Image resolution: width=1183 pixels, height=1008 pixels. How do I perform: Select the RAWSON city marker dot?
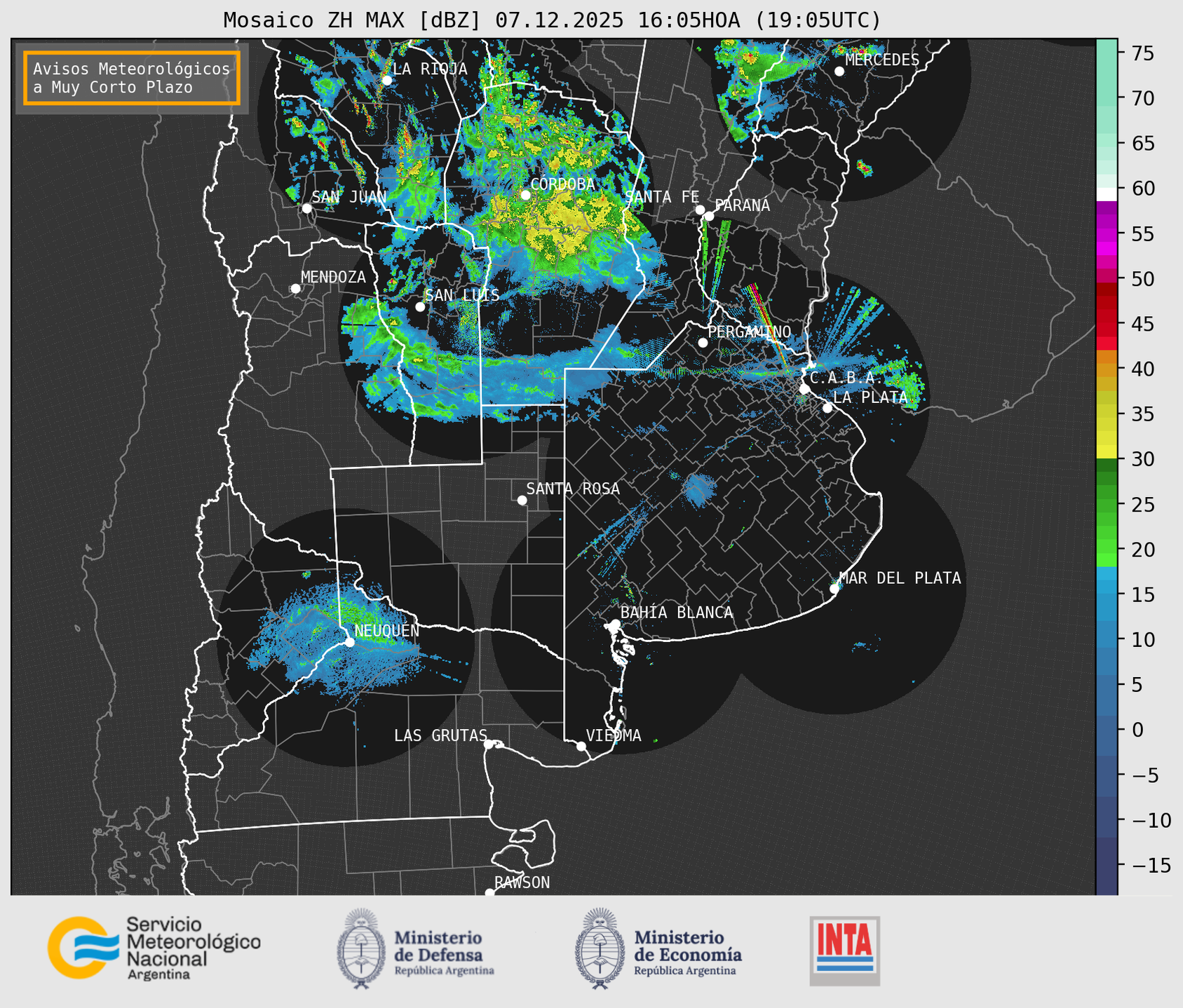click(489, 892)
